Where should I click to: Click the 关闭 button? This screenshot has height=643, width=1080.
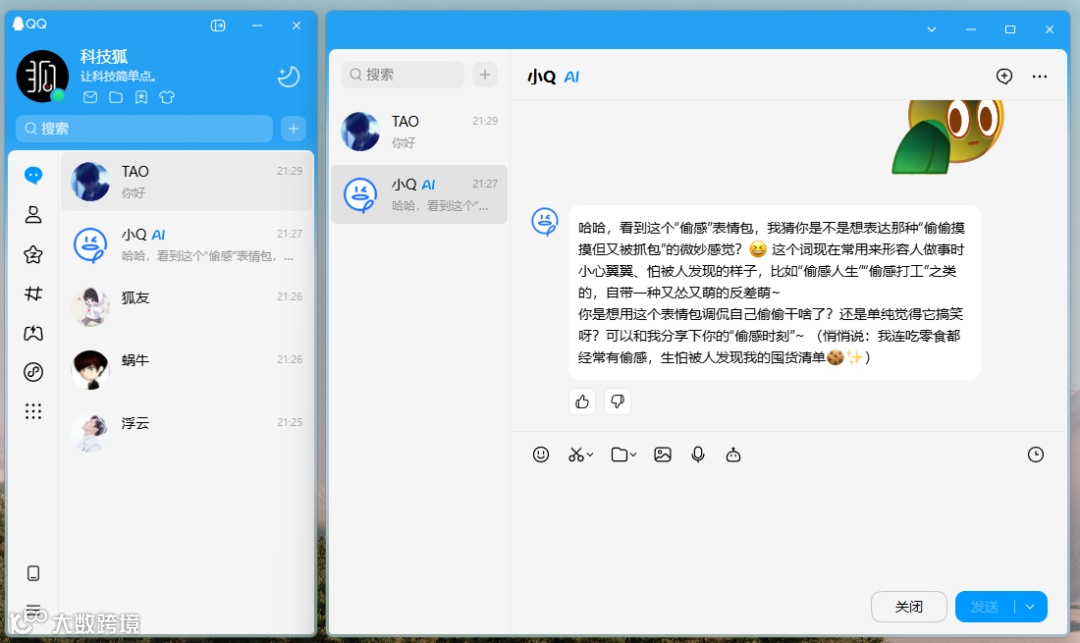(908, 607)
